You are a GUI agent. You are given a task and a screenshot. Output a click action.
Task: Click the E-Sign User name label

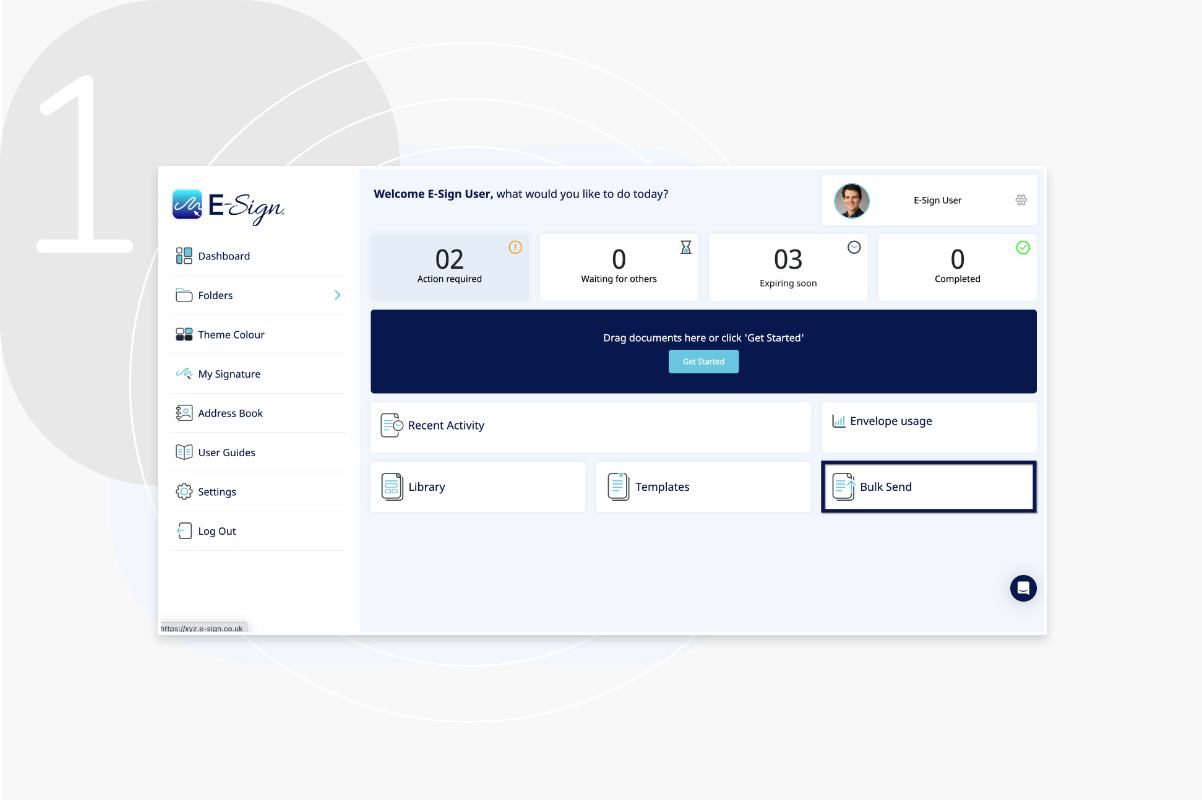point(938,200)
